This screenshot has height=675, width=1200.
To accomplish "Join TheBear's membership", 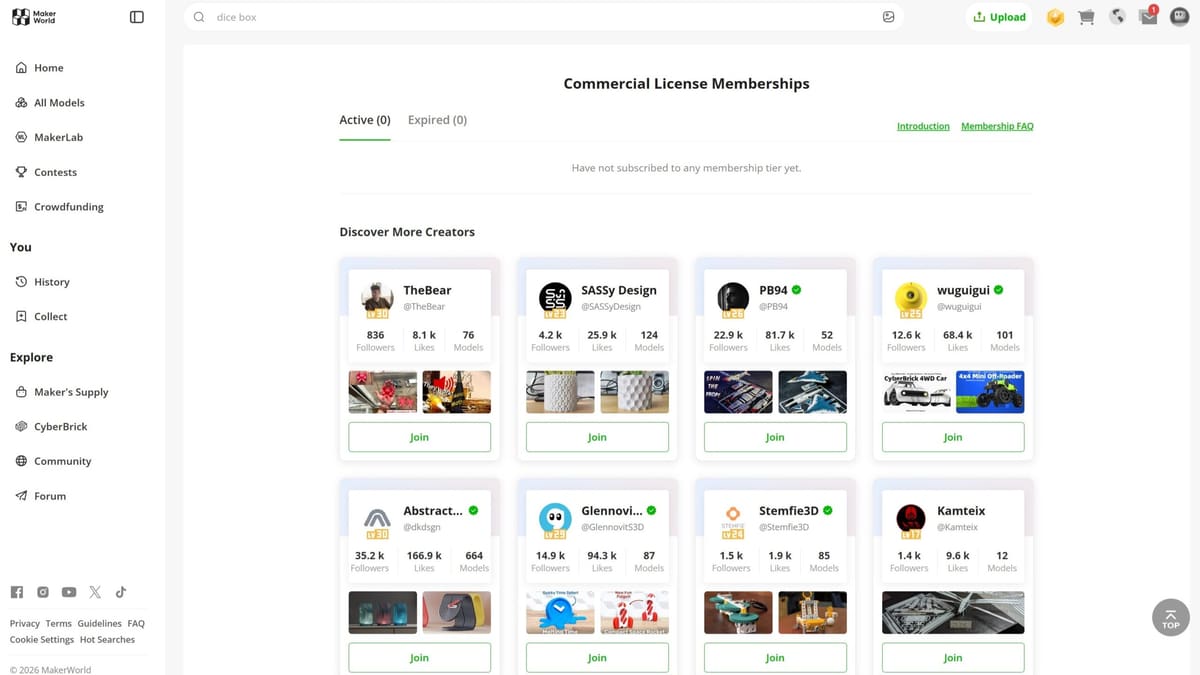I will (x=419, y=437).
